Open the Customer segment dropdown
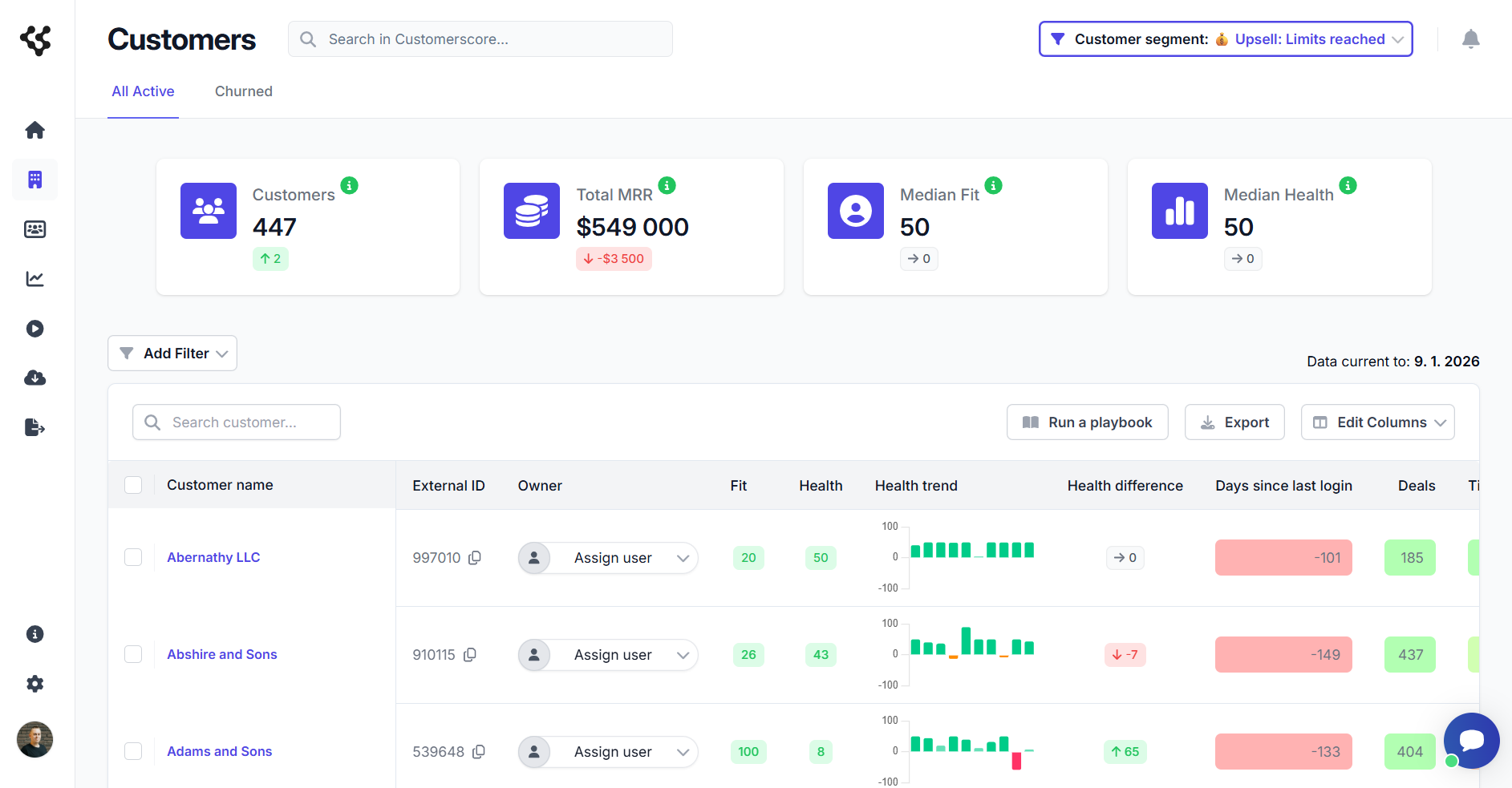 tap(1225, 38)
